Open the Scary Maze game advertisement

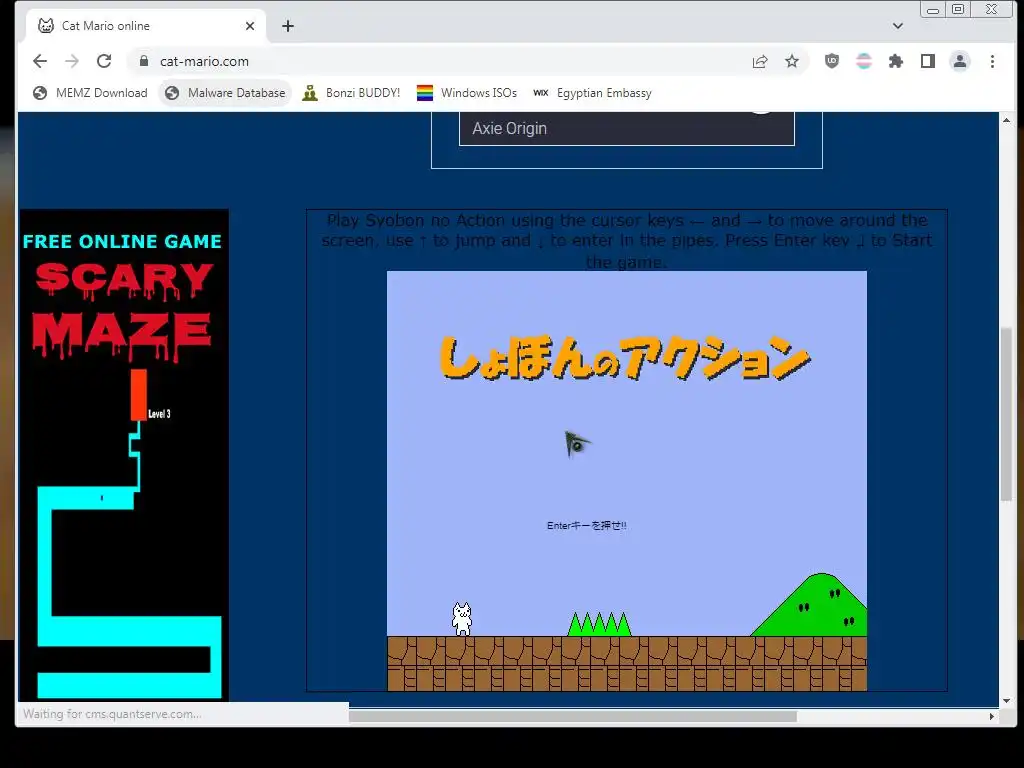(x=124, y=455)
